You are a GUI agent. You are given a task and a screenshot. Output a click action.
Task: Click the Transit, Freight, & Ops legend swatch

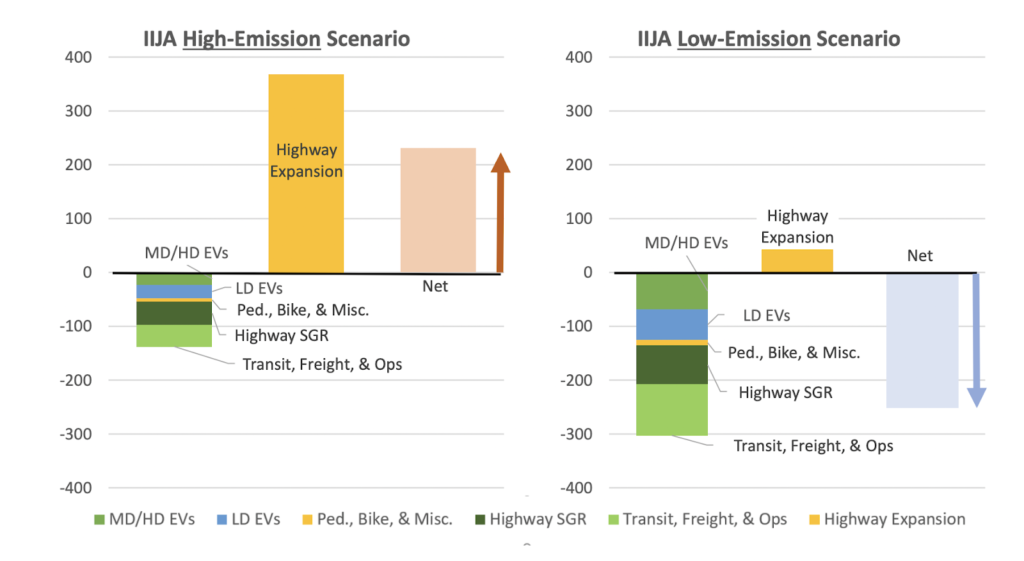tap(613, 520)
